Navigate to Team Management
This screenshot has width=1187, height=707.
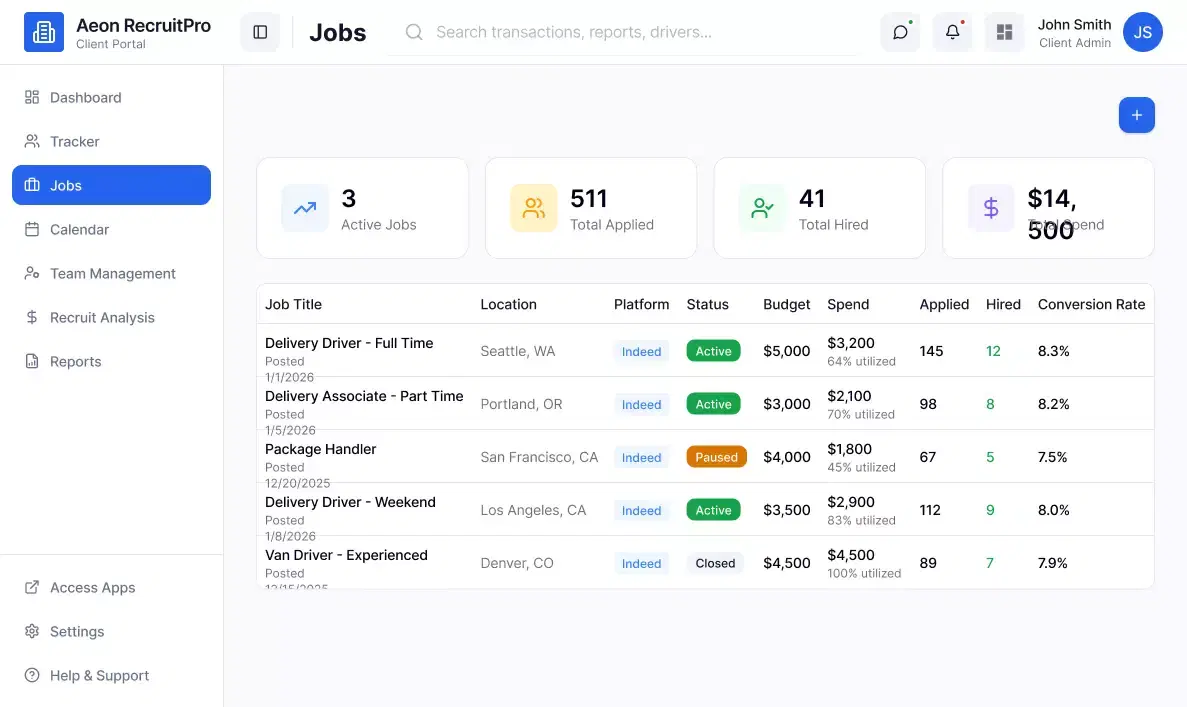[113, 273]
